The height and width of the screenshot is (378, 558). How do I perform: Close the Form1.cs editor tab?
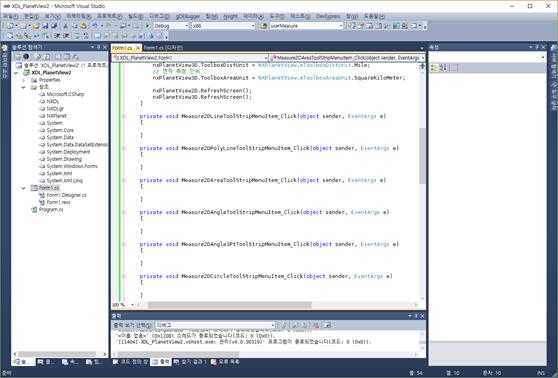(x=138, y=47)
